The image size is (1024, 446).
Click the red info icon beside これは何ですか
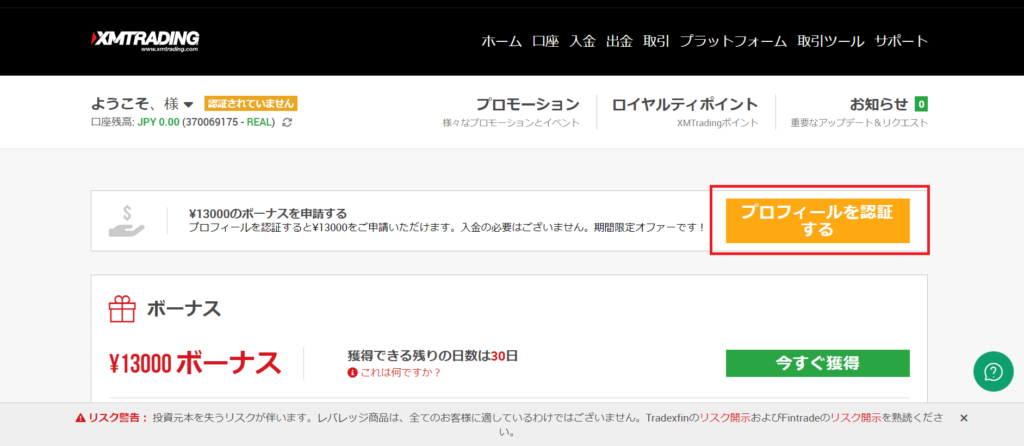tap(352, 373)
